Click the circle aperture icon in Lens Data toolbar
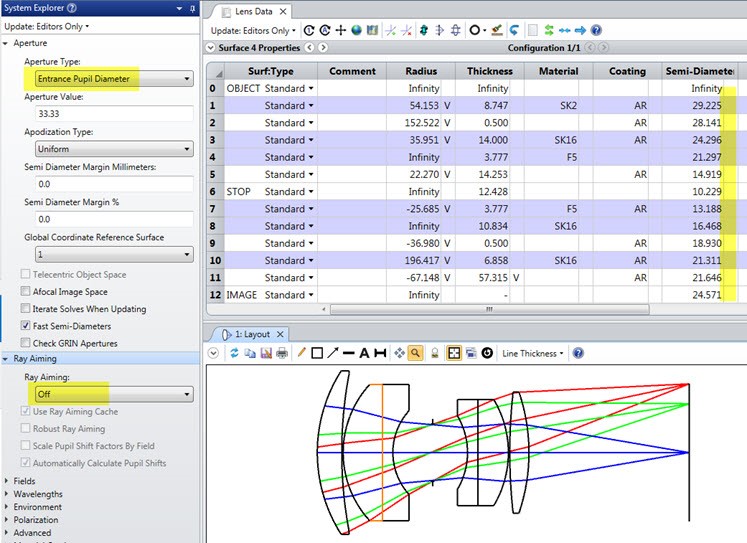This screenshot has width=747, height=543. click(475, 30)
